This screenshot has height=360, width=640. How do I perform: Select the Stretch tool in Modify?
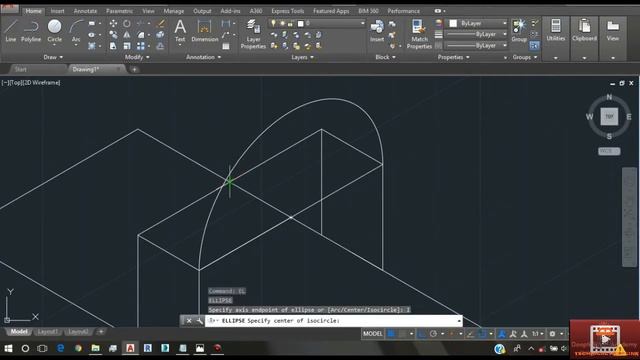click(x=113, y=46)
